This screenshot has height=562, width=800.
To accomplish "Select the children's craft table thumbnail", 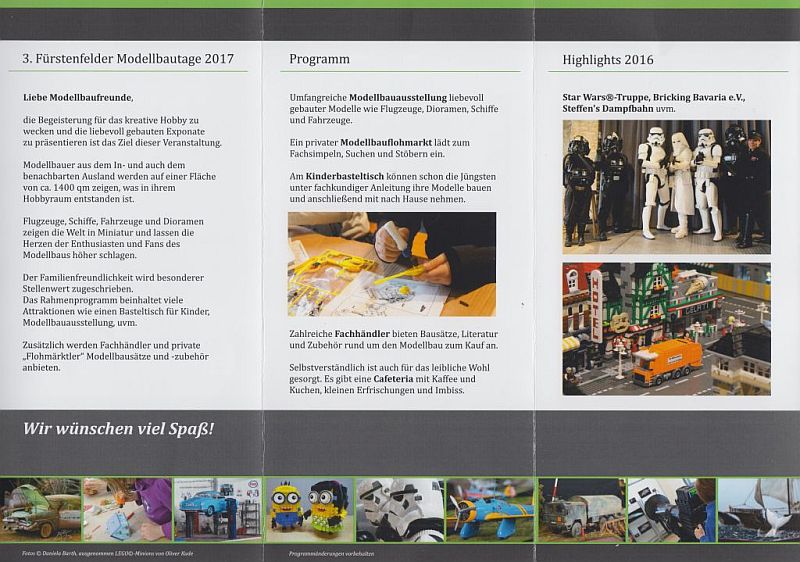I will tap(127, 509).
